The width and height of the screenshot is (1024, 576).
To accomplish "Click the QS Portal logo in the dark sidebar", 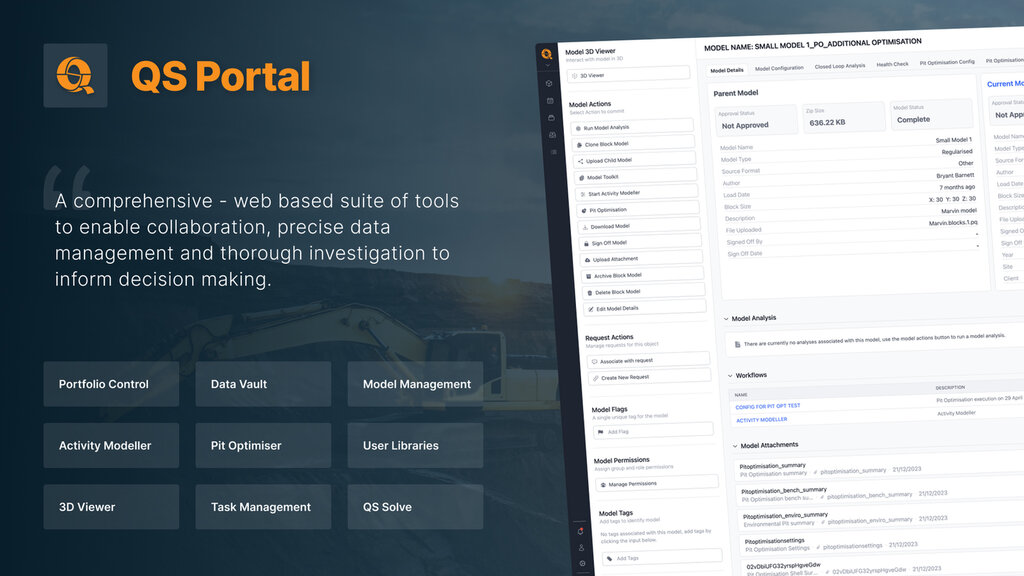I will (x=547, y=54).
